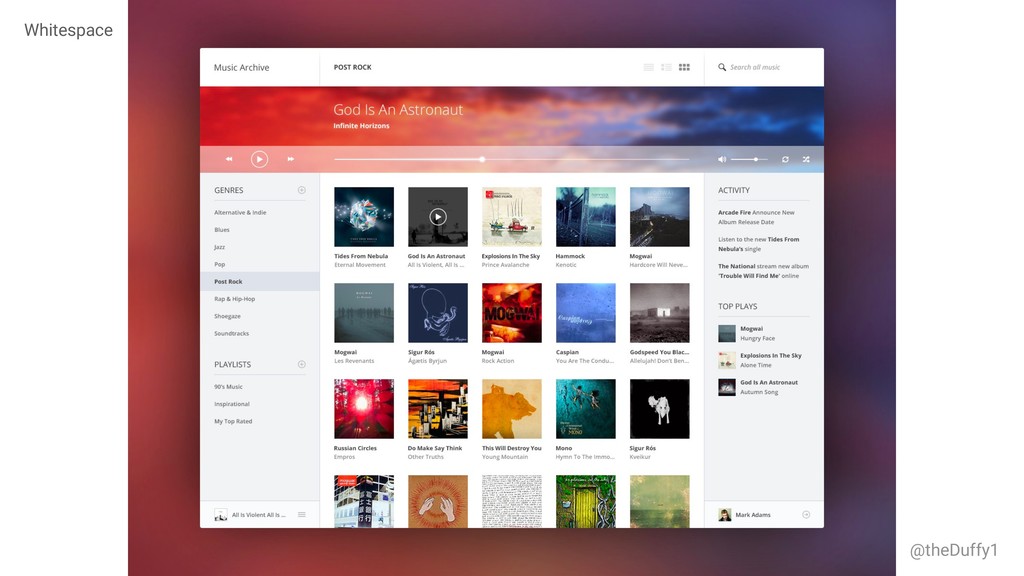Open Tides From Nebula's single activity item
The image size is (1024, 576).
pyautogui.click(x=759, y=244)
